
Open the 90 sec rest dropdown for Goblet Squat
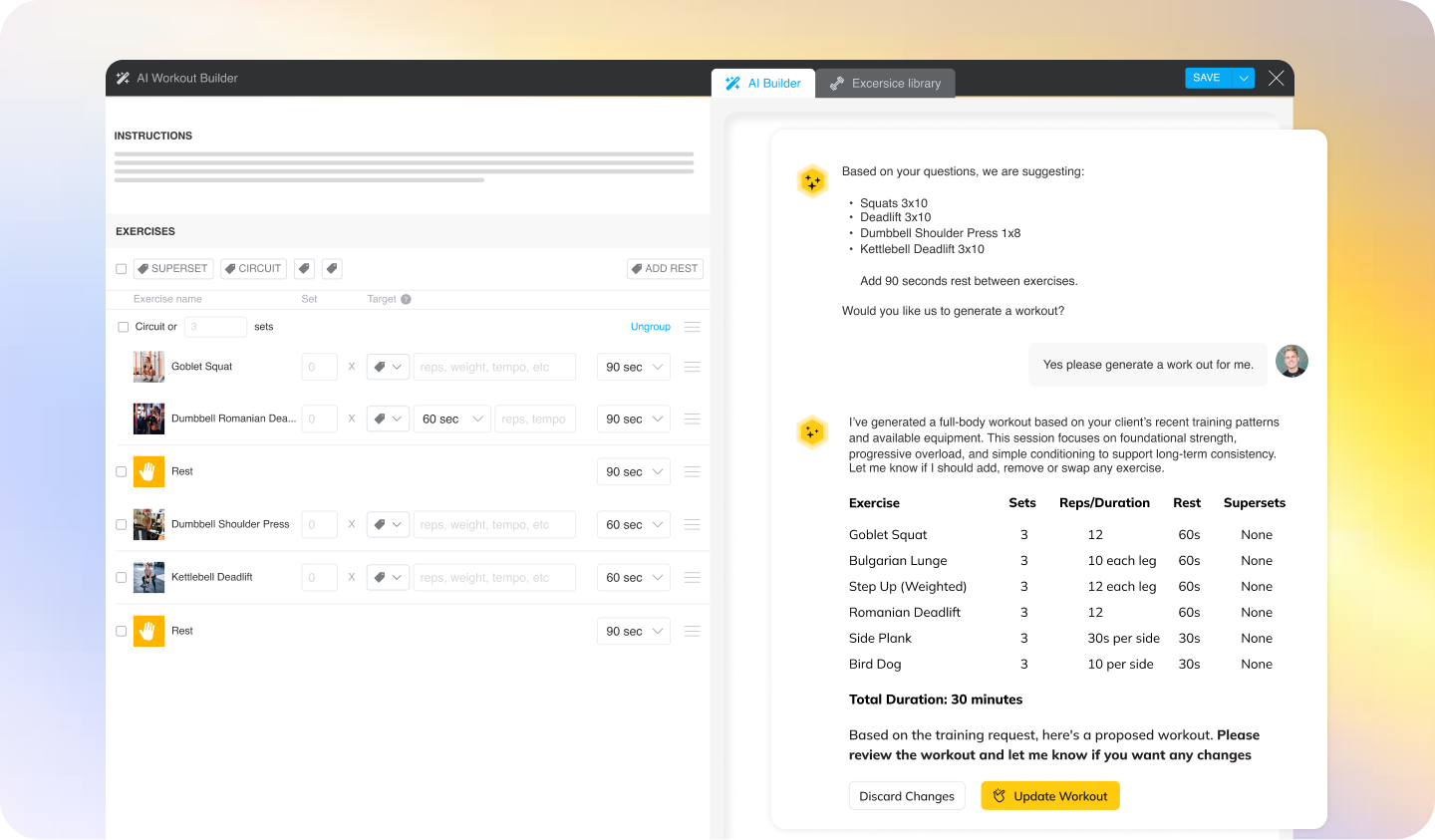pyautogui.click(x=633, y=367)
